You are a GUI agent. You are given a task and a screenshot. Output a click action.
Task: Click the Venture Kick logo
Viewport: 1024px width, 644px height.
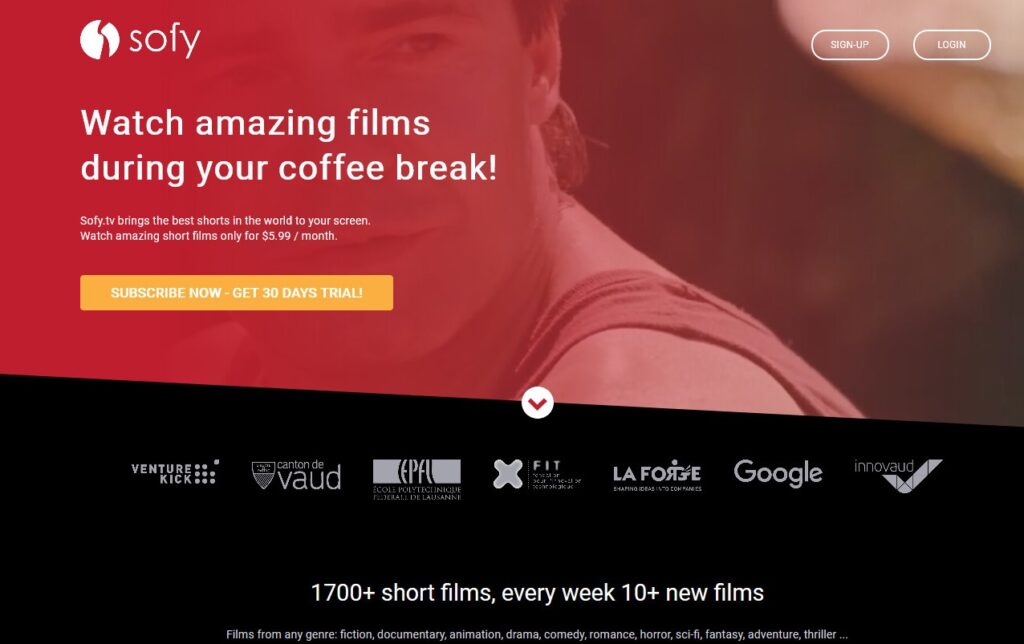175,472
